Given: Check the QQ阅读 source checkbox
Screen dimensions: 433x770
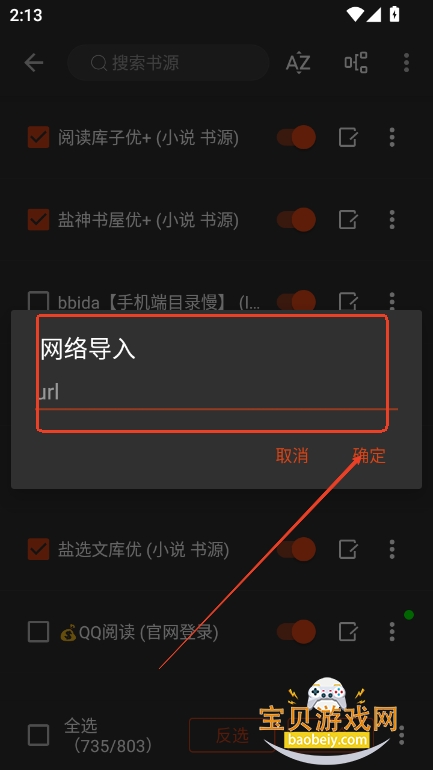Looking at the screenshot, I should (38, 632).
